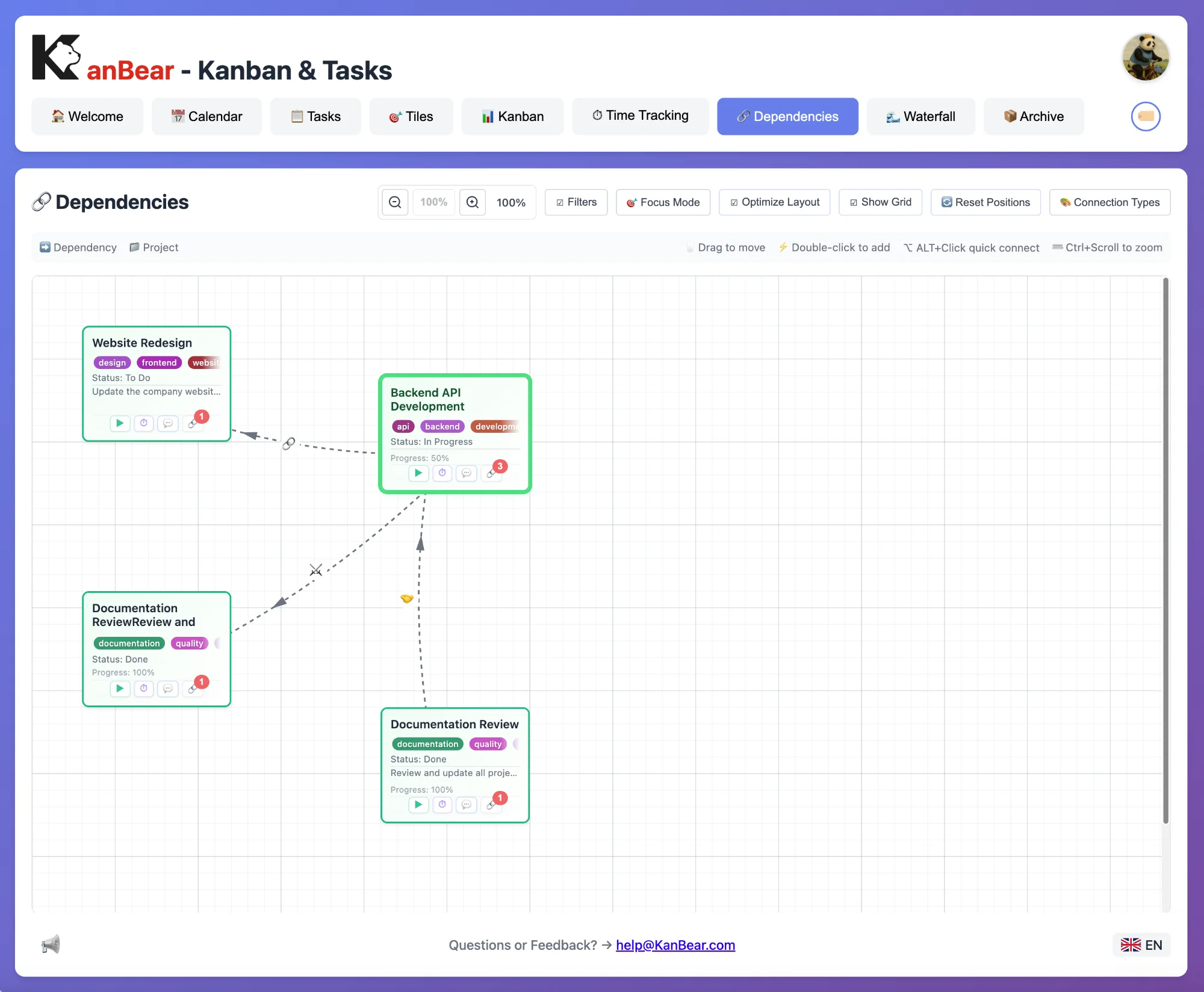The image size is (1204, 992).
Task: Click link icon with badge 3 on Backend API
Action: (x=491, y=473)
